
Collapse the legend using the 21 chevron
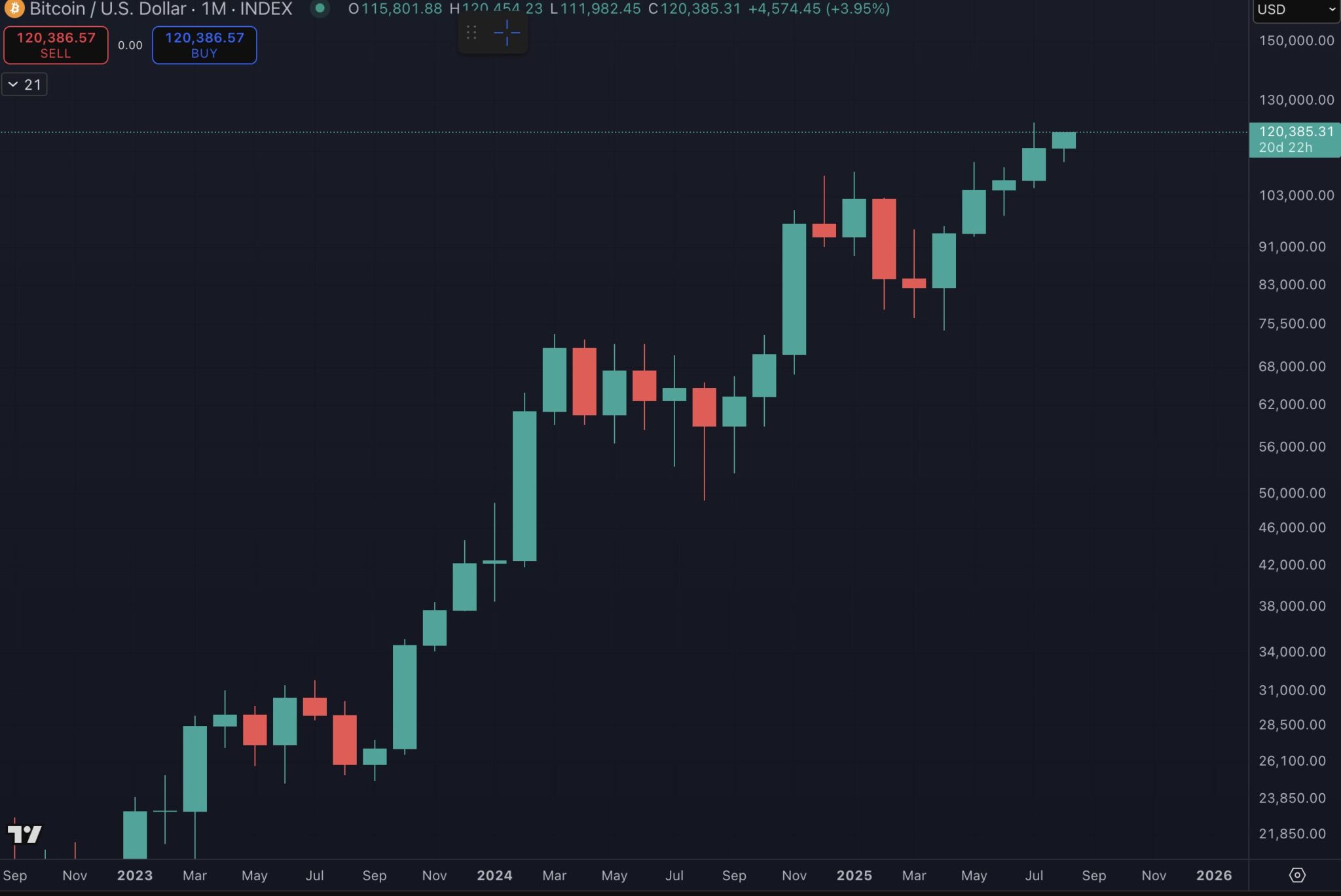point(25,84)
